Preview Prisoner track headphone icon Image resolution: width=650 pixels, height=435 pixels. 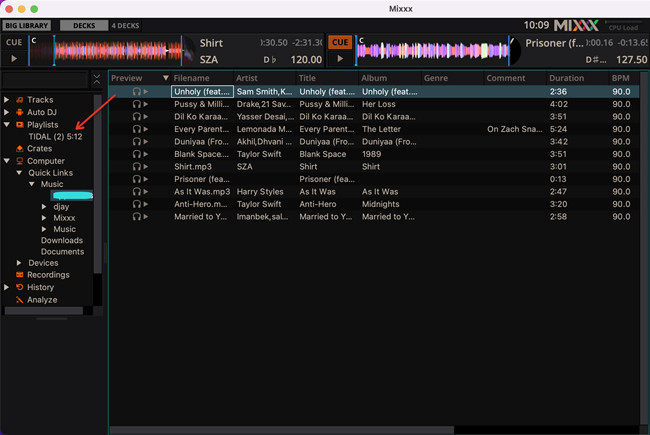click(136, 179)
